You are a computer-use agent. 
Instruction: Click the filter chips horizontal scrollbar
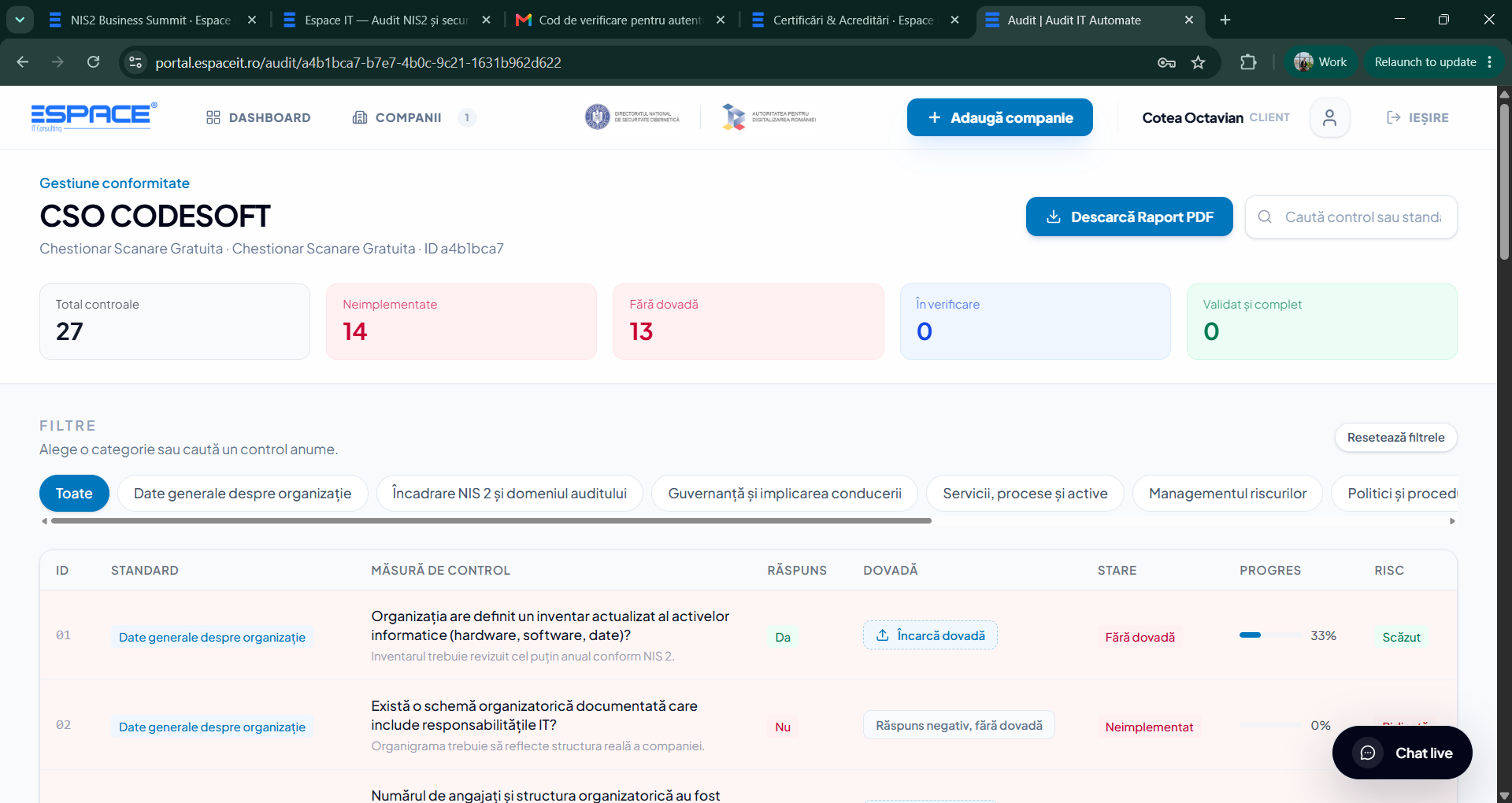[x=491, y=520]
